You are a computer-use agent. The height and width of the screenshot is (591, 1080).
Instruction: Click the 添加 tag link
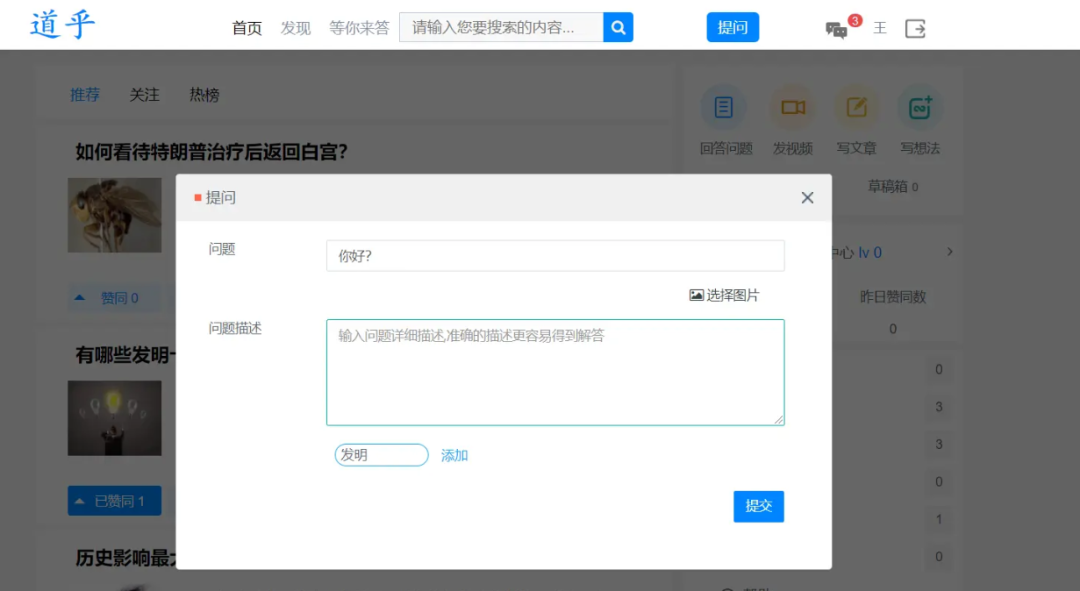[x=454, y=455]
